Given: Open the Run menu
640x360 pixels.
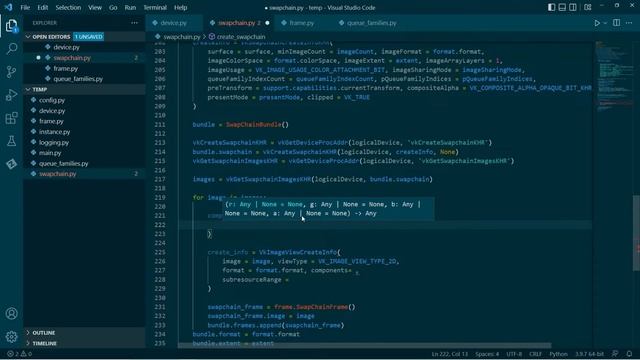Looking at the screenshot, I should pyautogui.click(x=130, y=7).
